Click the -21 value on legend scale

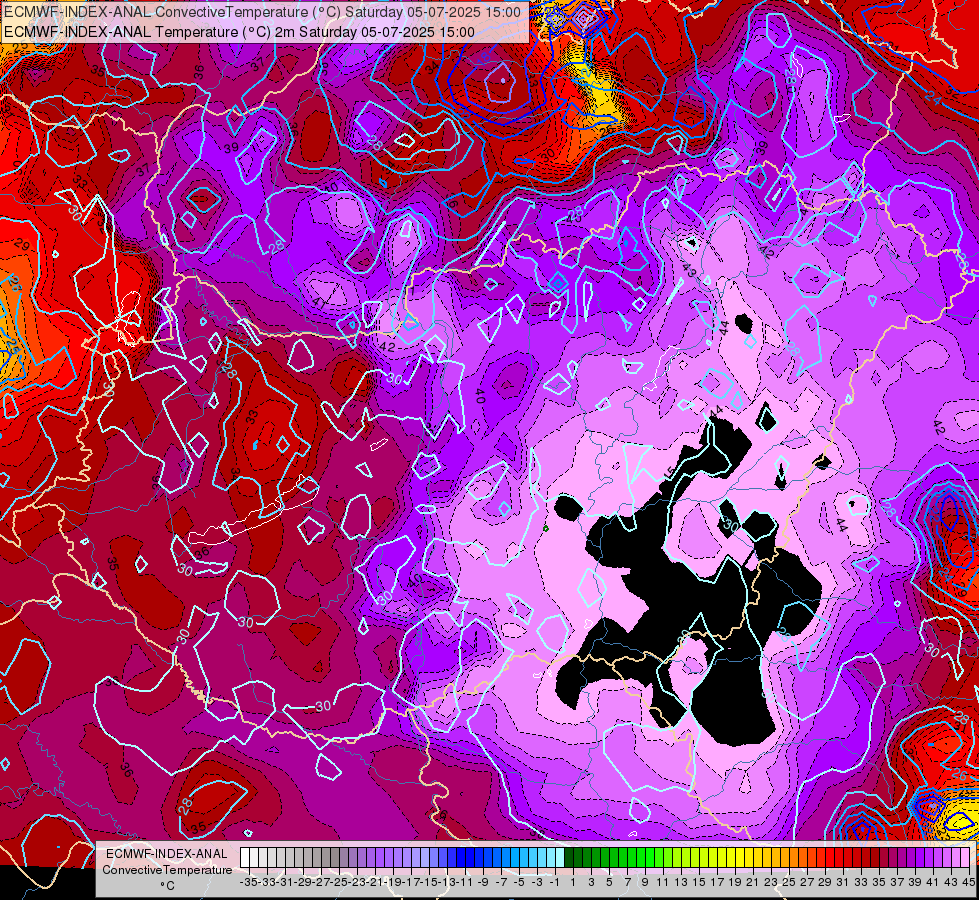pyautogui.click(x=376, y=882)
